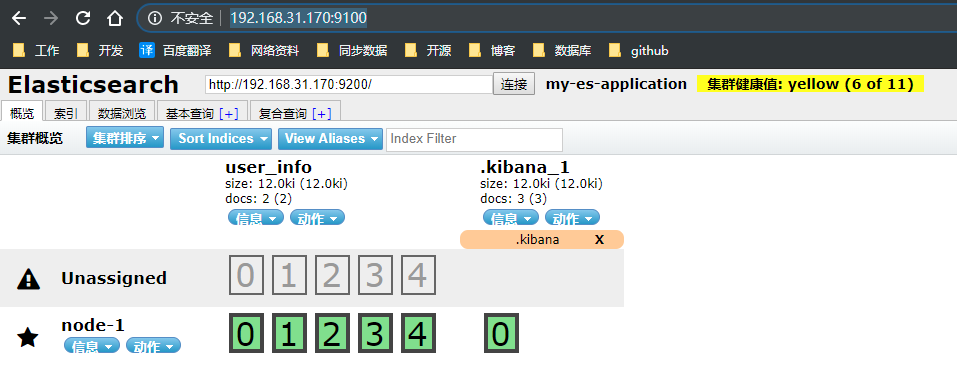
Task: Remove the .kibana alias with X
Action: [x=599, y=240]
